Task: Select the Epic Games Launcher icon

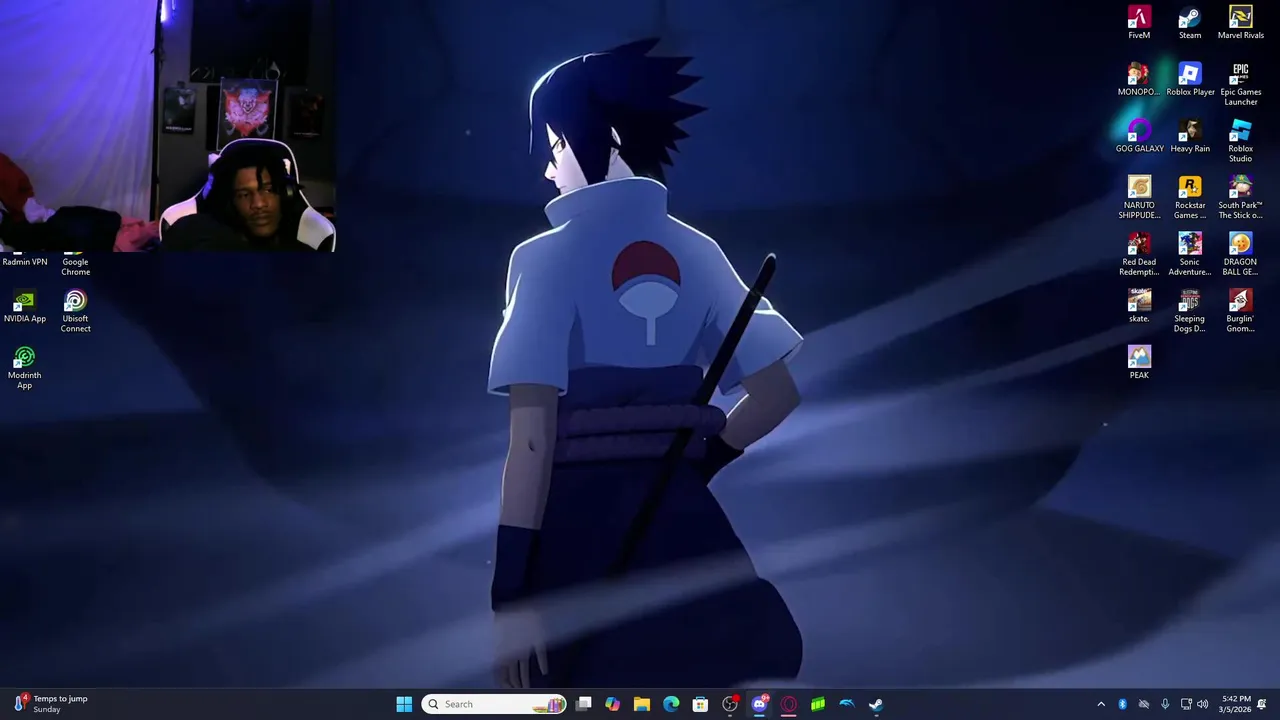Action: pyautogui.click(x=1240, y=85)
